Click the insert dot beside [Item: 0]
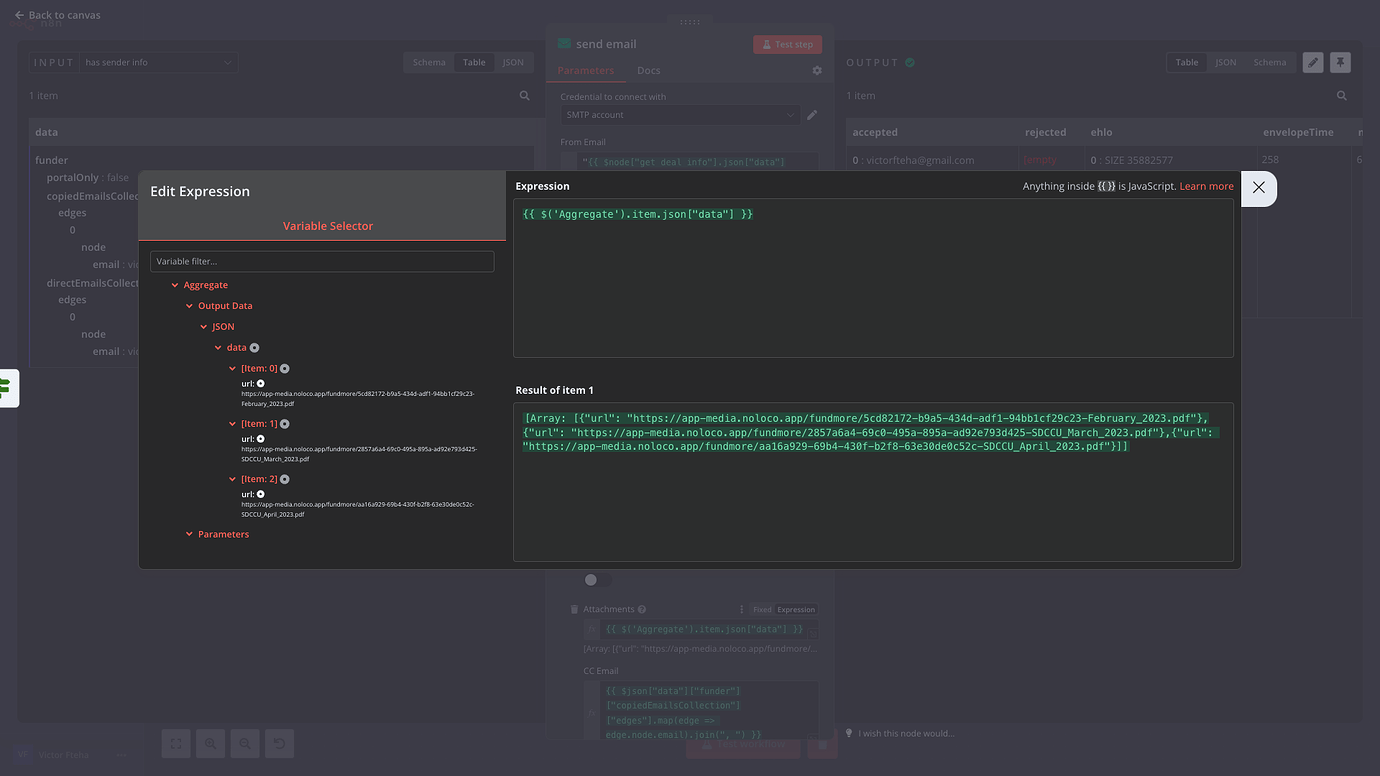 point(285,369)
